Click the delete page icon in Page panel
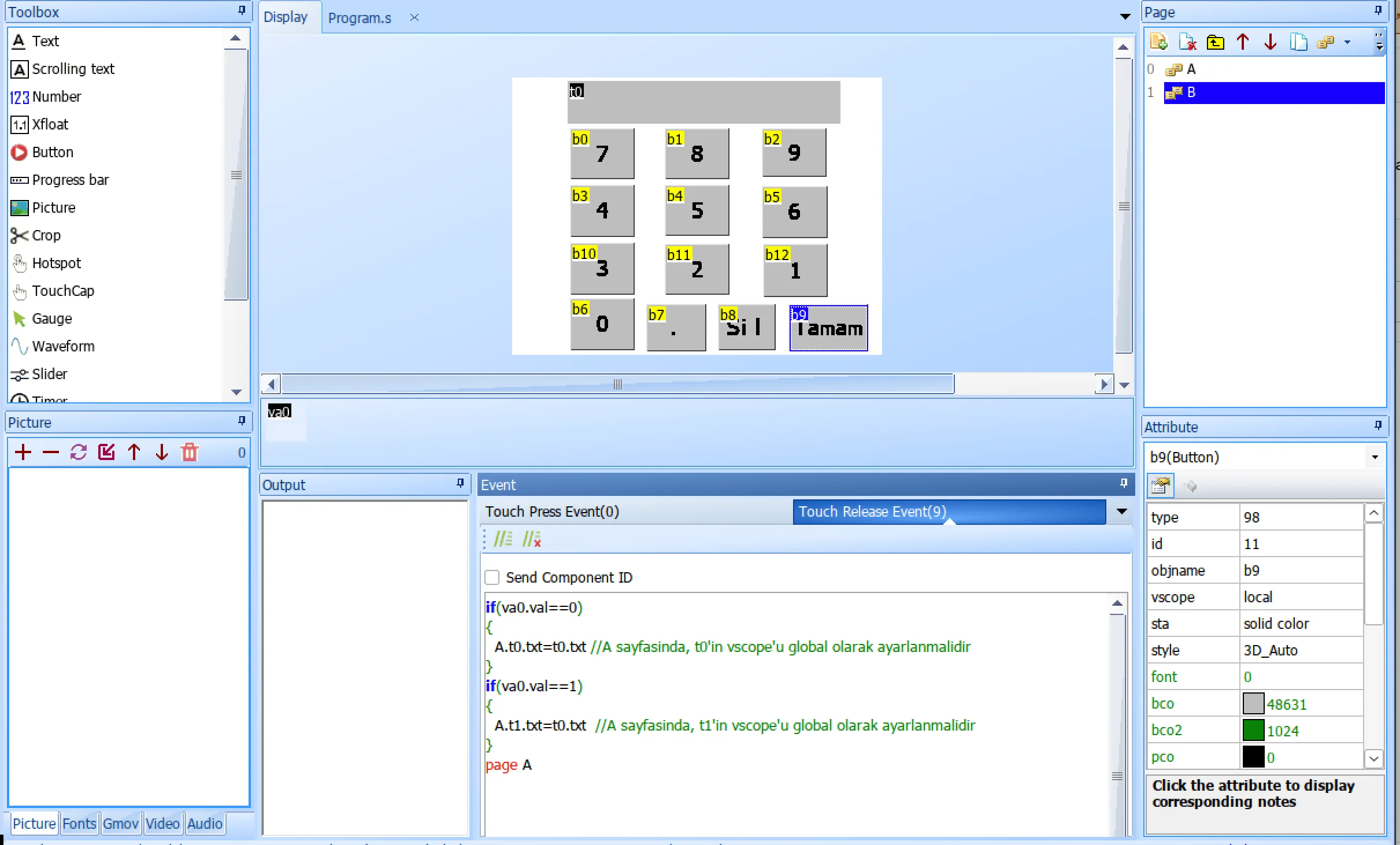The image size is (1400, 845). (x=1187, y=42)
